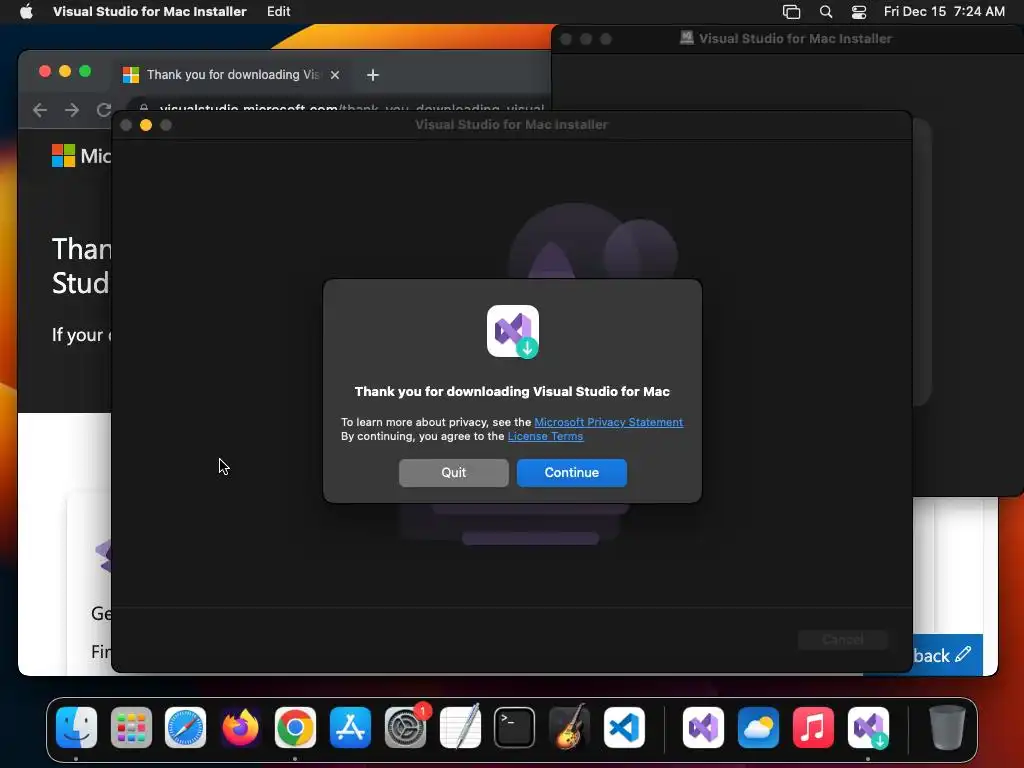Open the App Store from the Dock
This screenshot has width=1024, height=768.
click(x=350, y=727)
